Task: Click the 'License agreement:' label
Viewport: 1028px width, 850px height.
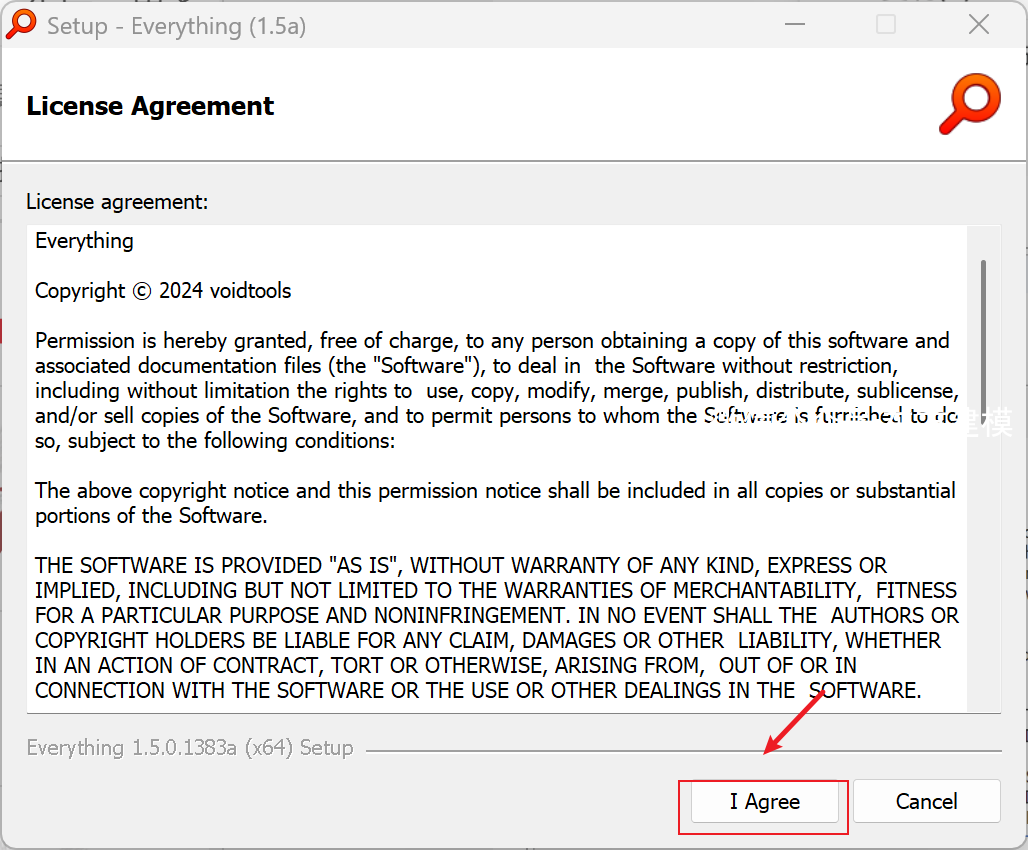Action: click(x=117, y=201)
